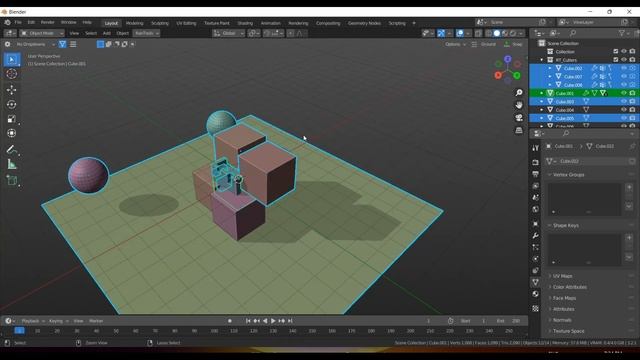
Task: Open the Output properties tab
Action: [x=536, y=174]
